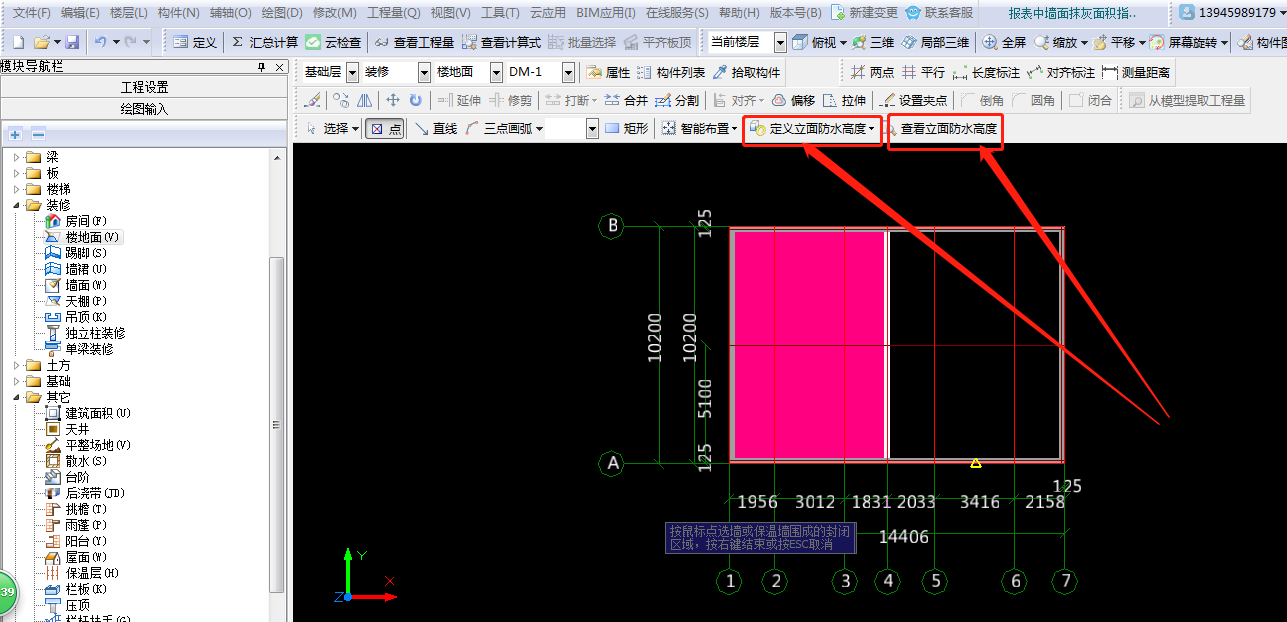Open 三点画弧 arc dropdown
Screen dimensions: 1287x622
tap(506, 128)
